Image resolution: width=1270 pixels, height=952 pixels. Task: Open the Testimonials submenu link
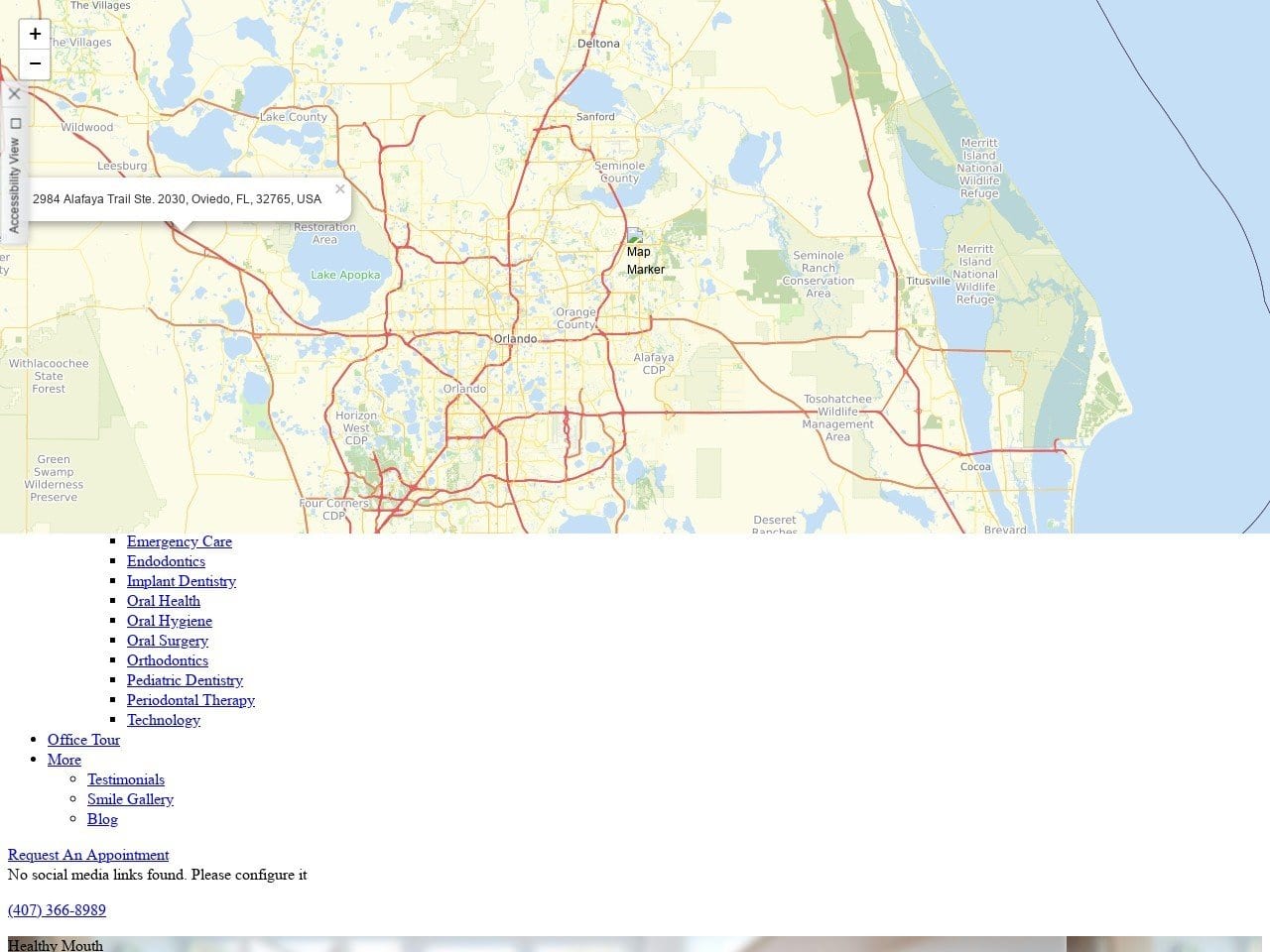pos(126,779)
